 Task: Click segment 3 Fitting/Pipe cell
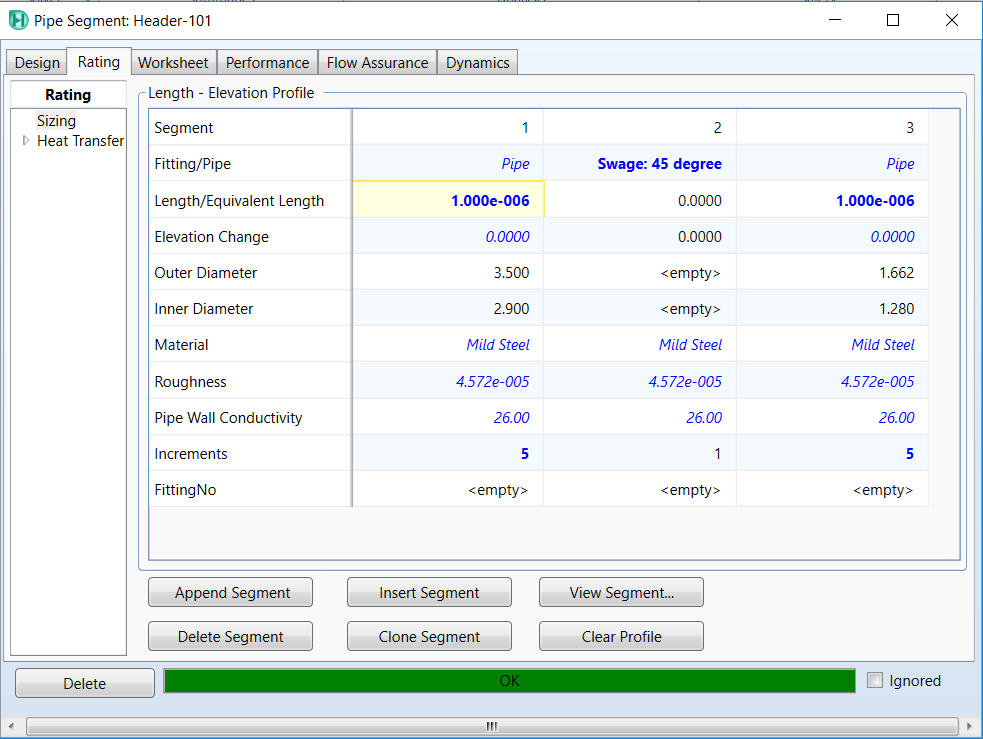pyautogui.click(x=832, y=164)
